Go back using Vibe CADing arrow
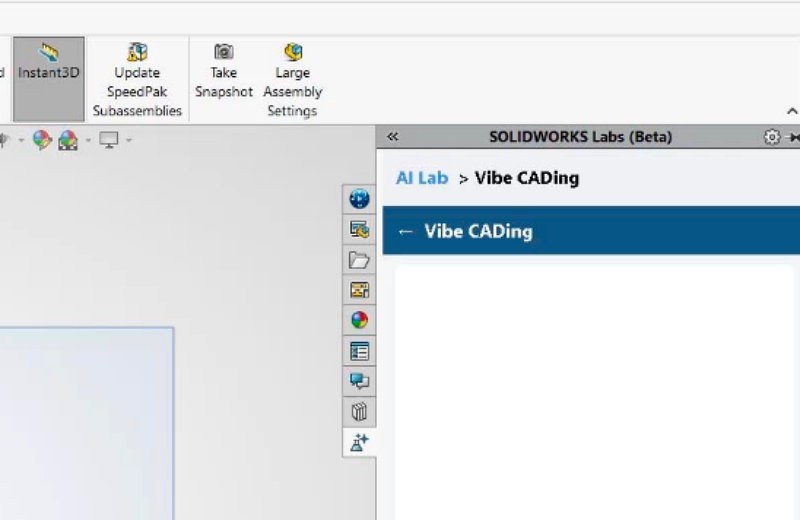 405,232
